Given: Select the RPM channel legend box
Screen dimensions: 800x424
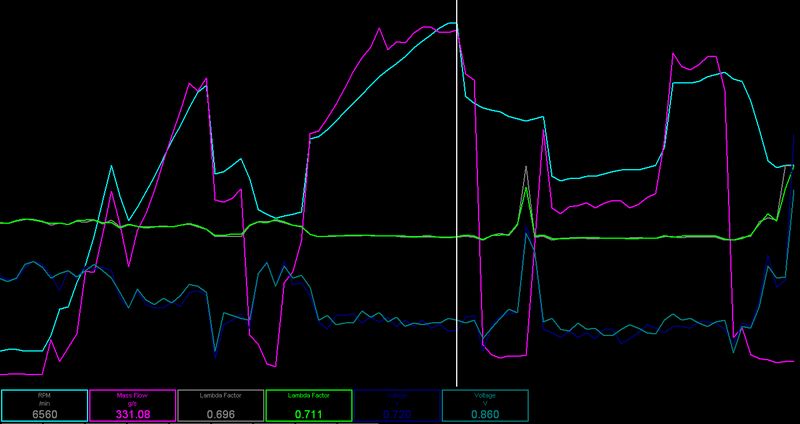Looking at the screenshot, I should [43, 405].
